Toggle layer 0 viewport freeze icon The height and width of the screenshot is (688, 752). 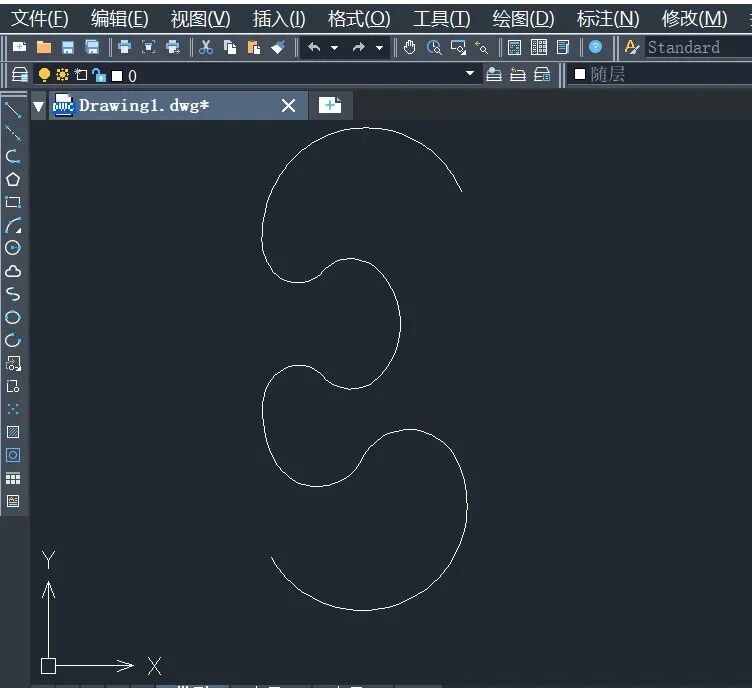81,74
